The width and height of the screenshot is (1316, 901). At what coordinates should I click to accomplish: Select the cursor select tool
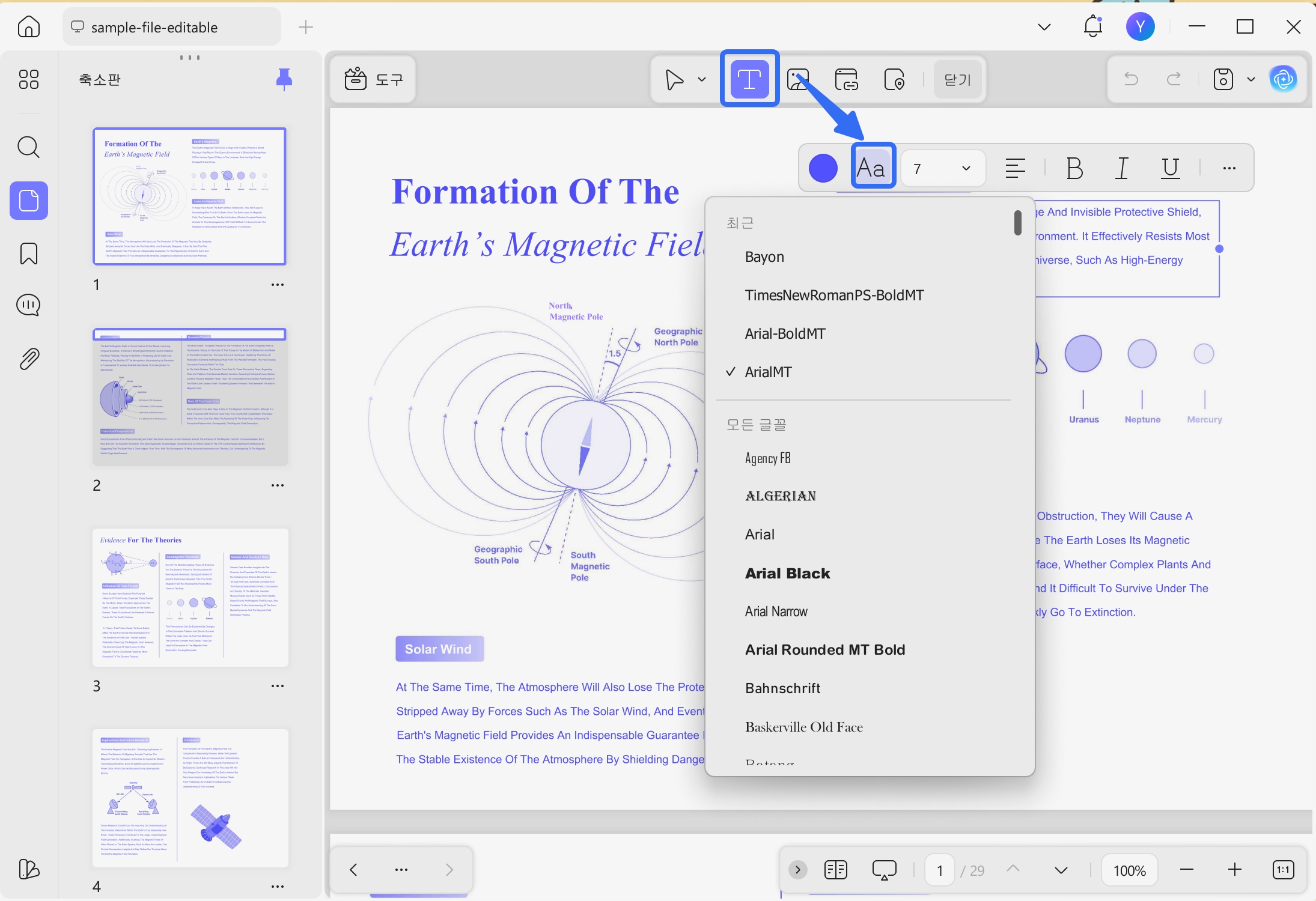tap(674, 79)
